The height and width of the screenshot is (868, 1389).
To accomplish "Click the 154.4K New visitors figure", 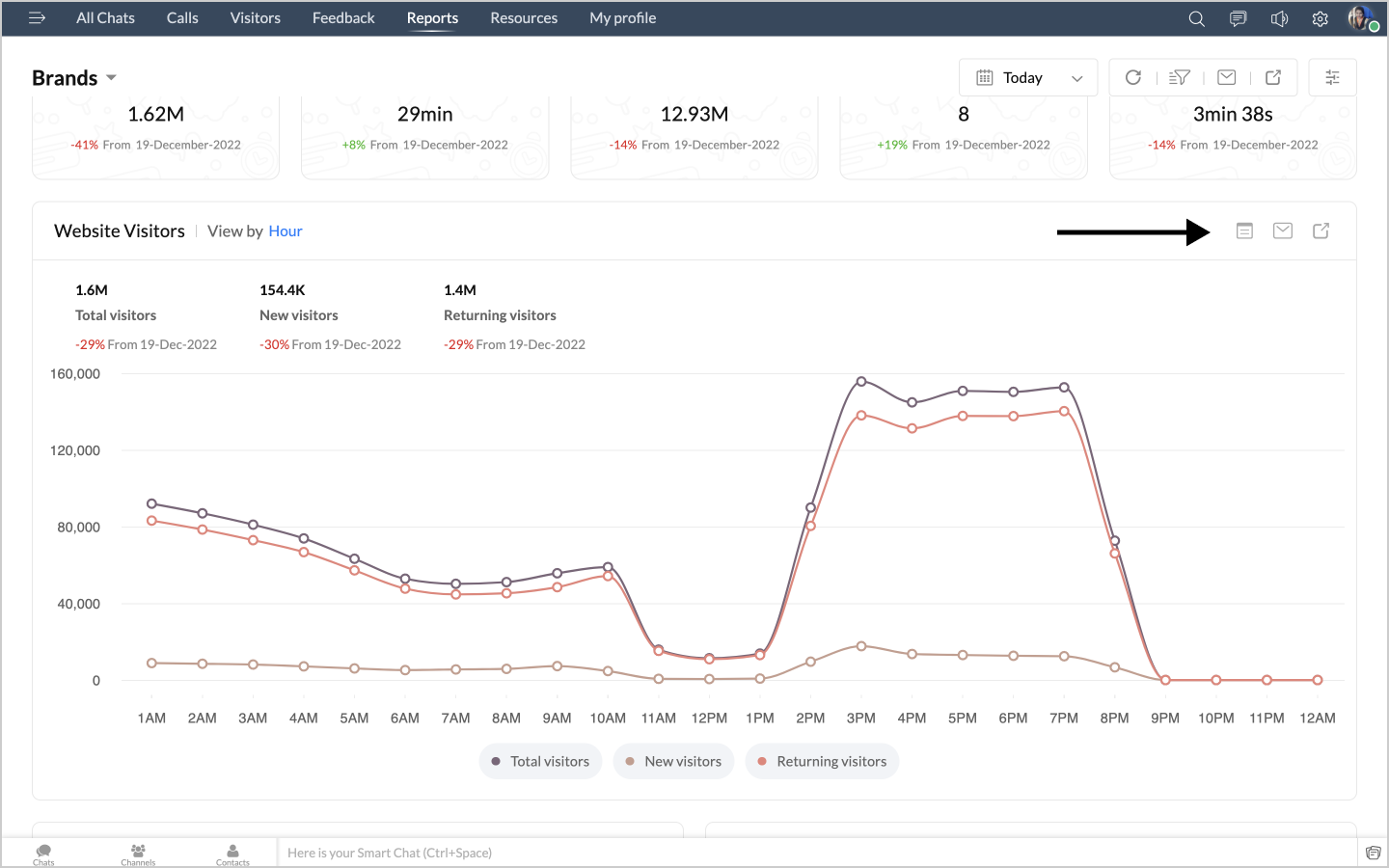I will coord(283,290).
